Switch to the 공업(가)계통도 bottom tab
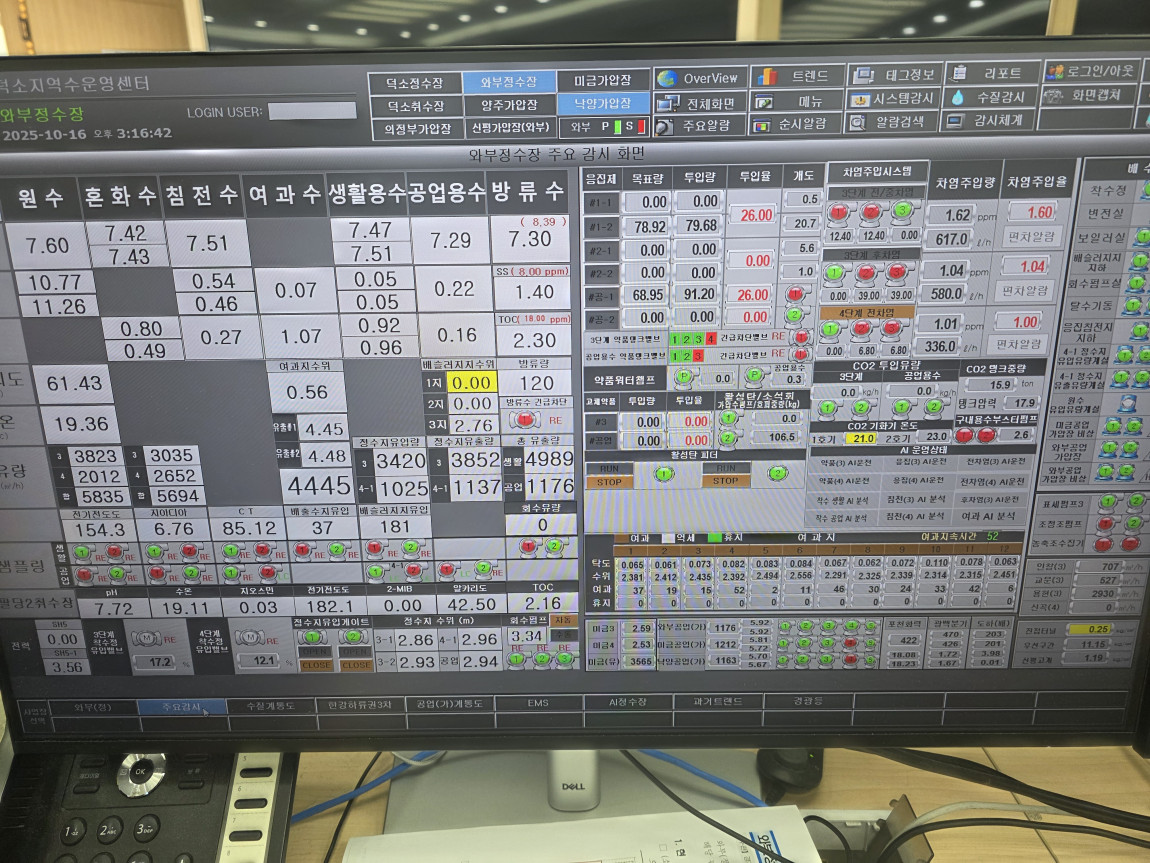This screenshot has height=863, width=1150. click(x=450, y=704)
